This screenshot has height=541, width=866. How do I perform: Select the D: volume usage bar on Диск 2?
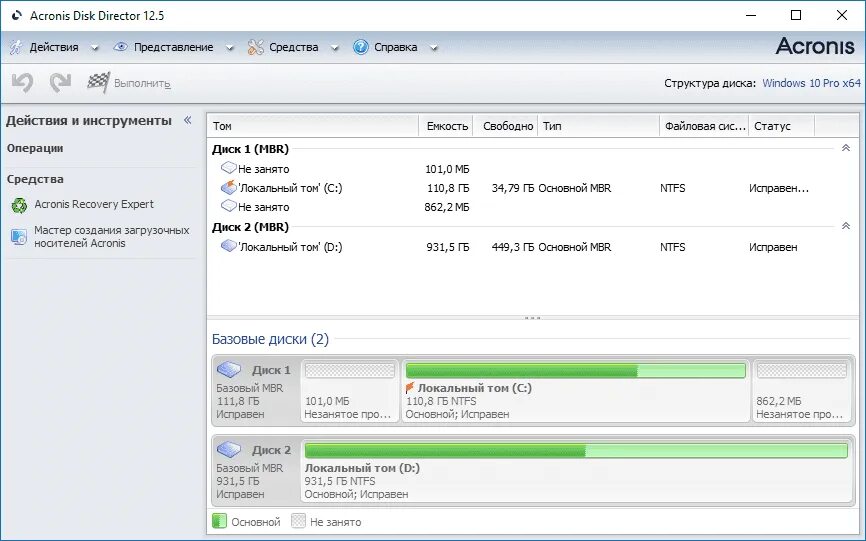point(576,450)
